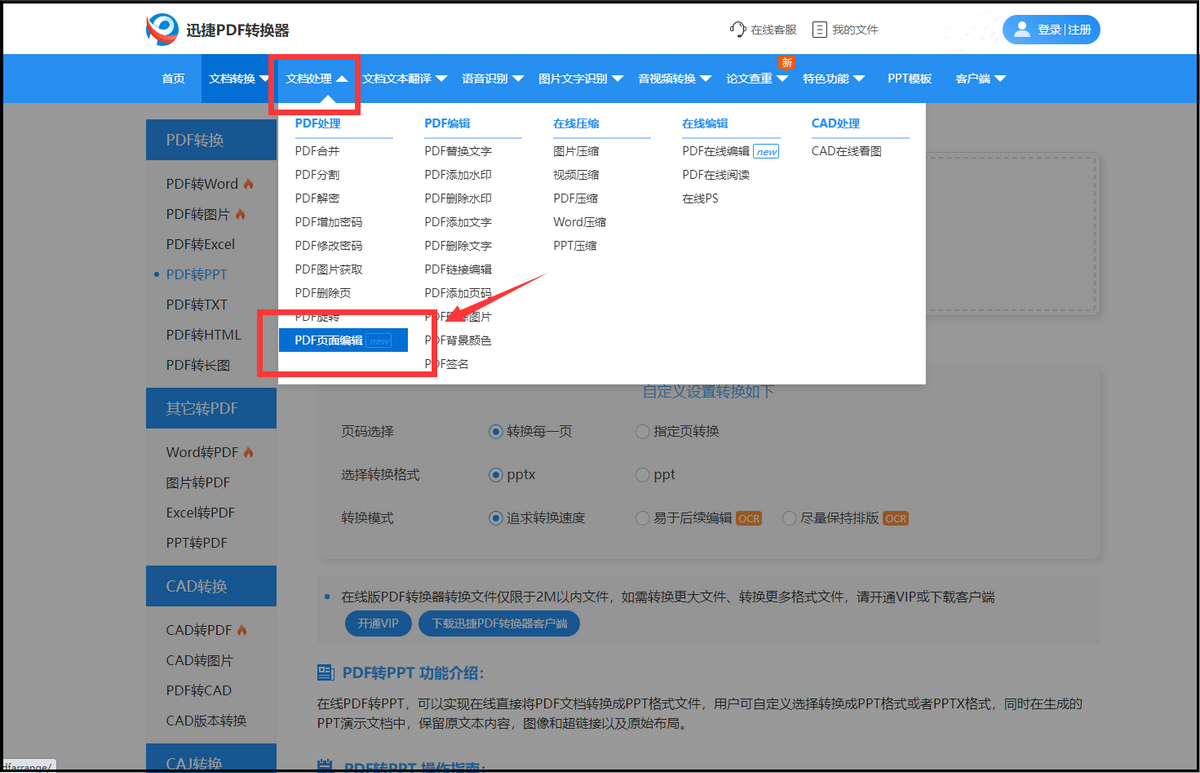Click the 我的文件 document icon
This screenshot has width=1200, height=773.
820,29
